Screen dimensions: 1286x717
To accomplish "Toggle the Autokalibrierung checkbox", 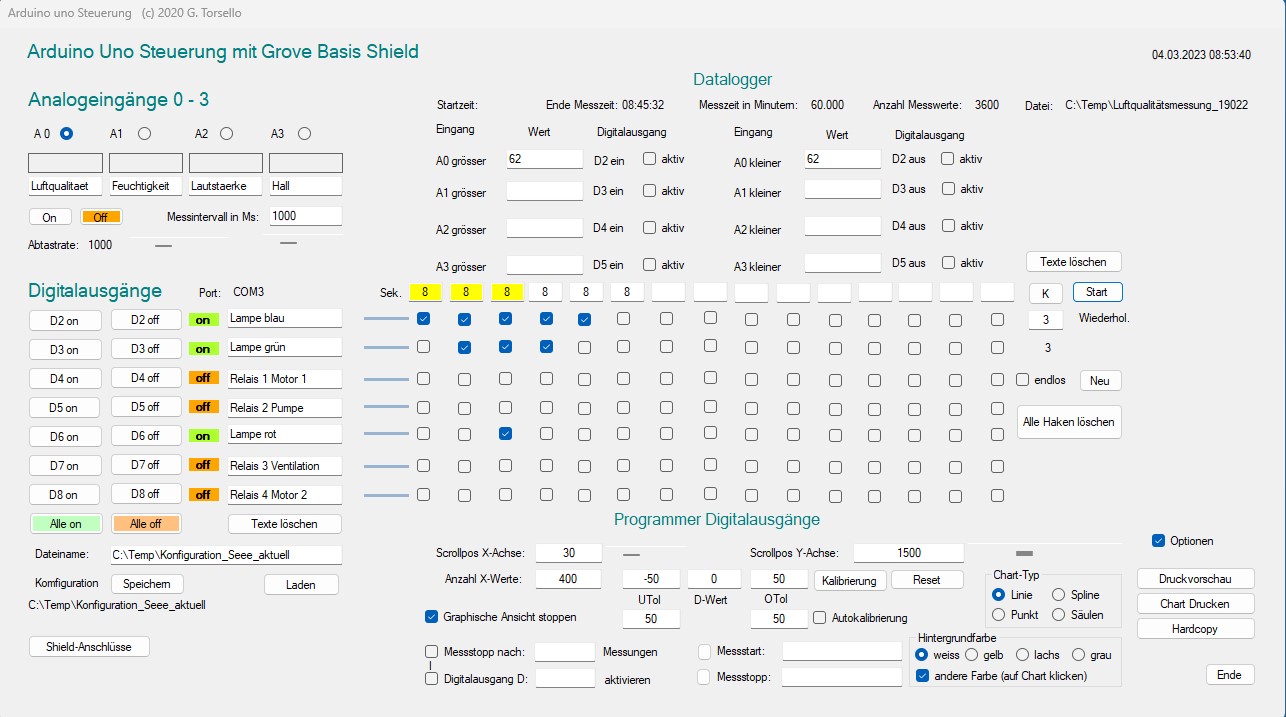I will 820,618.
